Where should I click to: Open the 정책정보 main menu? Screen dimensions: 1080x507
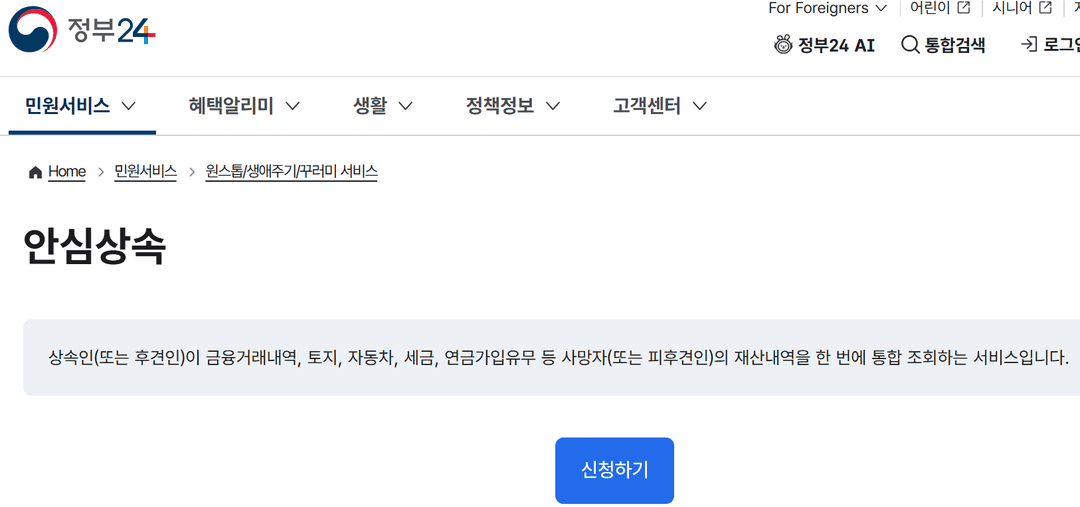pos(500,106)
